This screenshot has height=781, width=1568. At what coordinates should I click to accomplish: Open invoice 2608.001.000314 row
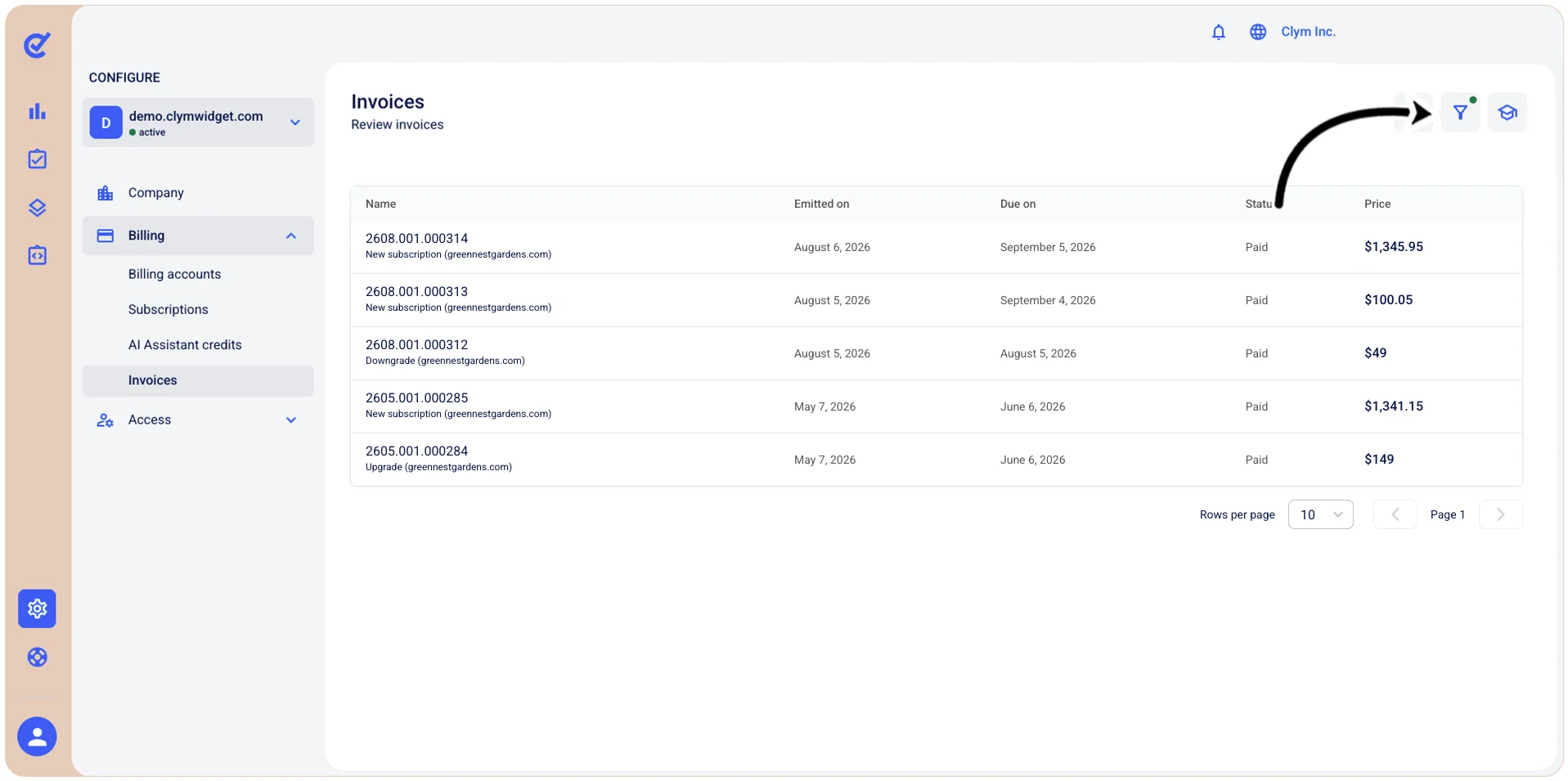(936, 247)
